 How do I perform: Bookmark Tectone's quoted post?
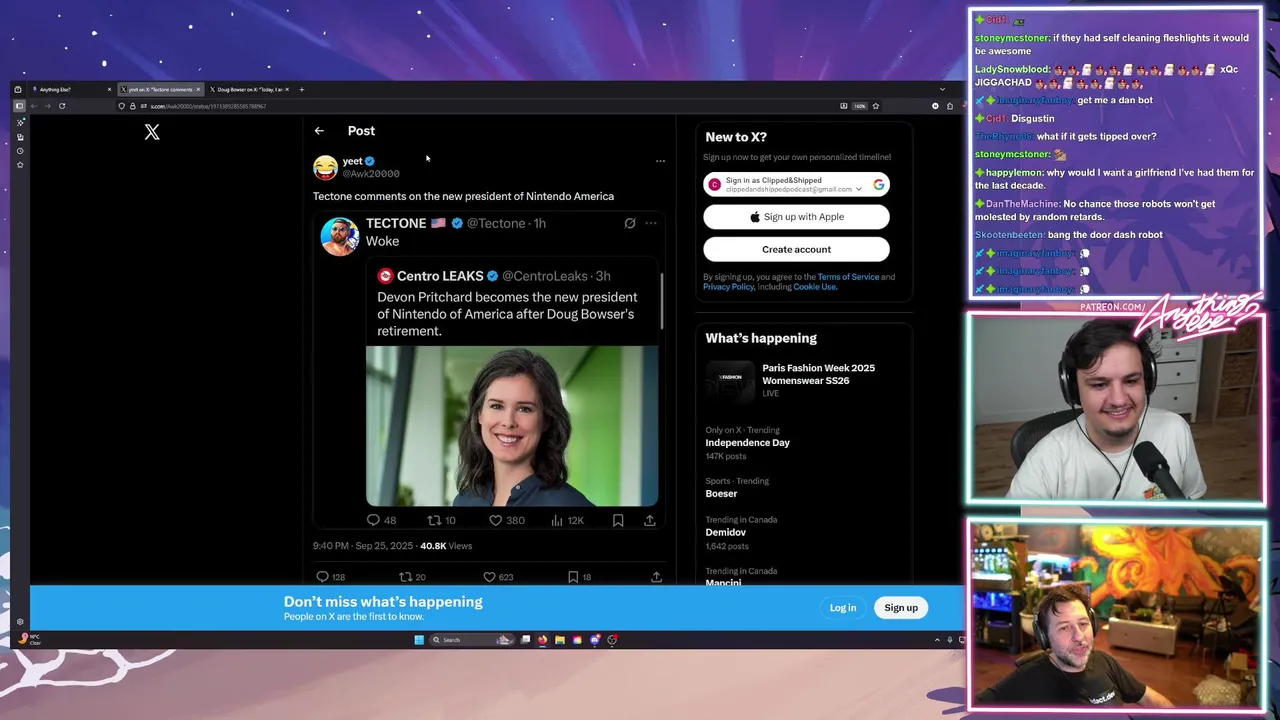click(x=618, y=520)
